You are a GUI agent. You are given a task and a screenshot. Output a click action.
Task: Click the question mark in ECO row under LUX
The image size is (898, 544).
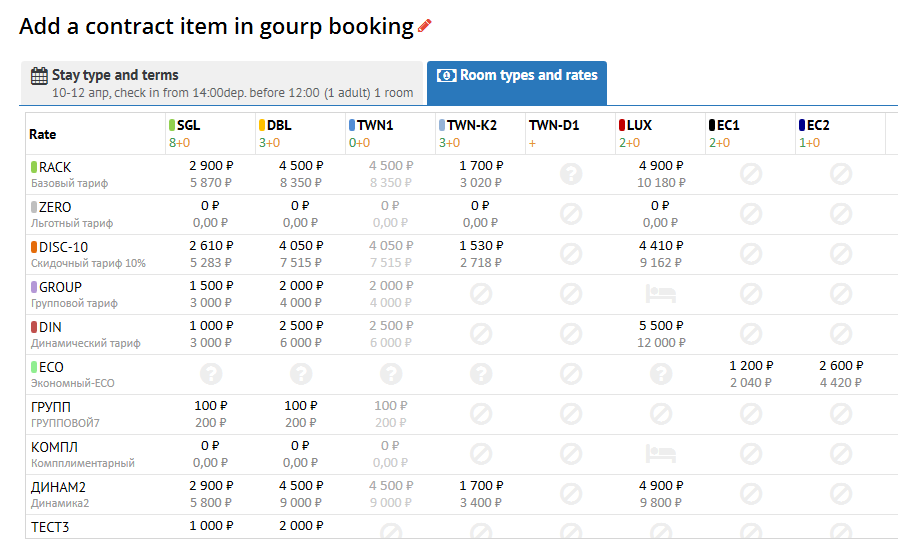click(x=660, y=374)
